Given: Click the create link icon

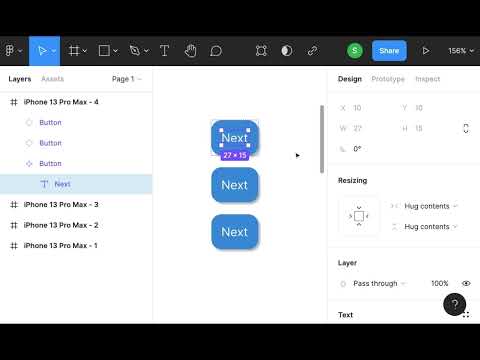Looking at the screenshot, I should (312, 51).
